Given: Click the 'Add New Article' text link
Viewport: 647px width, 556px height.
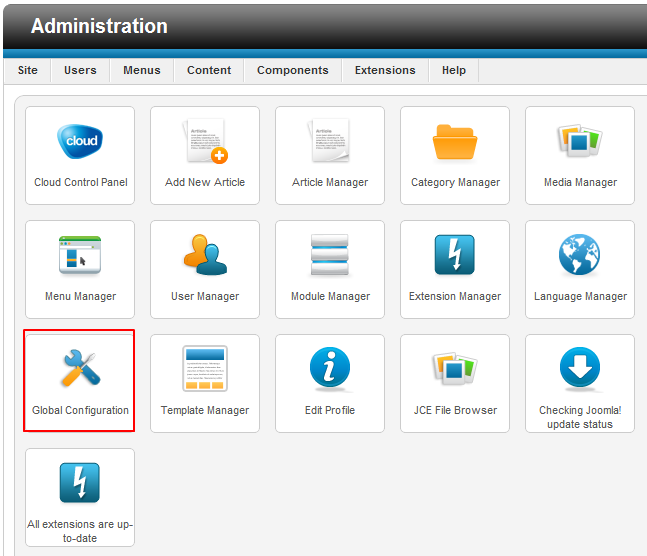Looking at the screenshot, I should click(205, 182).
